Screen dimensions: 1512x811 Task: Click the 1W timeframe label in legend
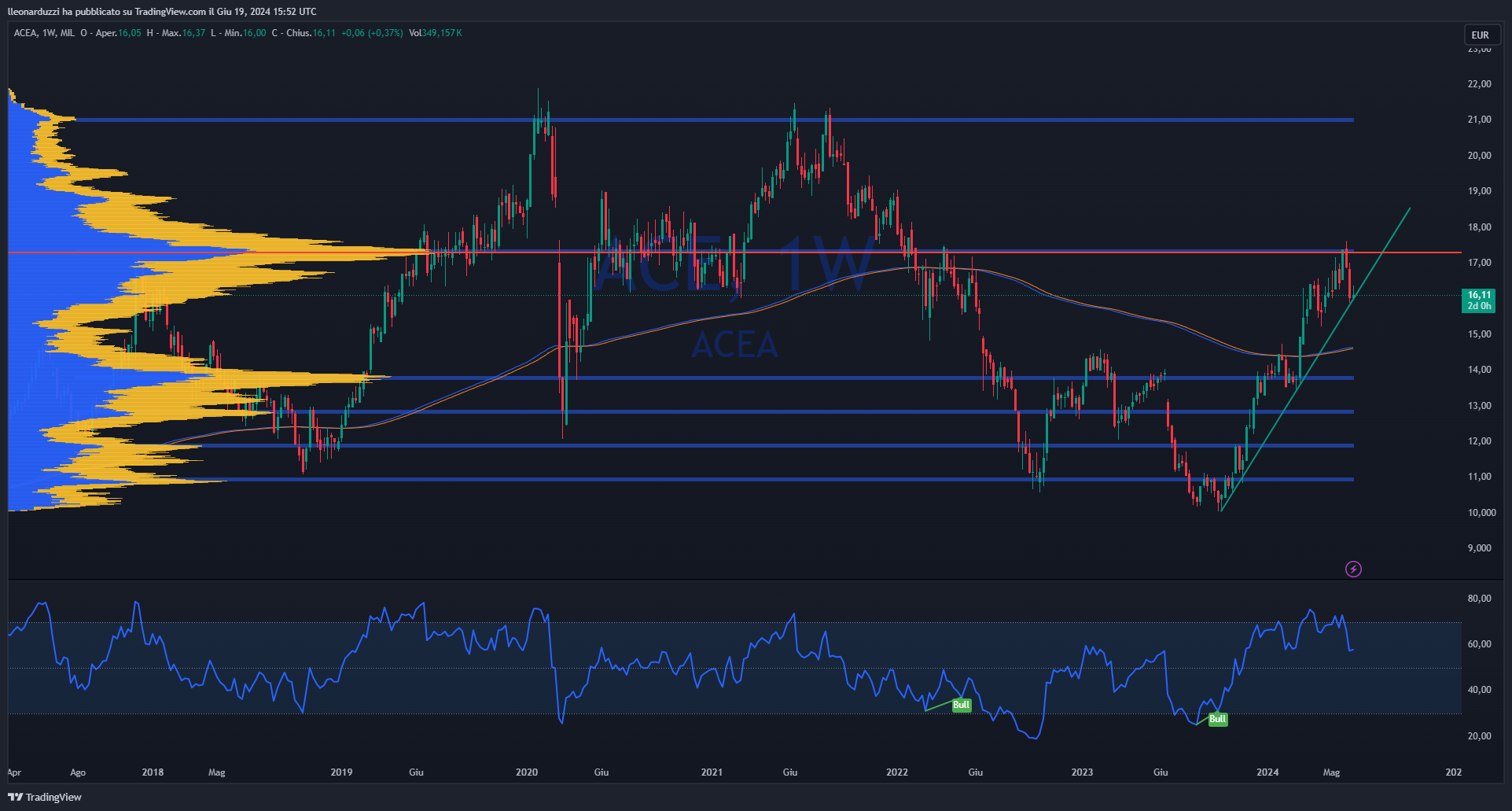(x=49, y=33)
